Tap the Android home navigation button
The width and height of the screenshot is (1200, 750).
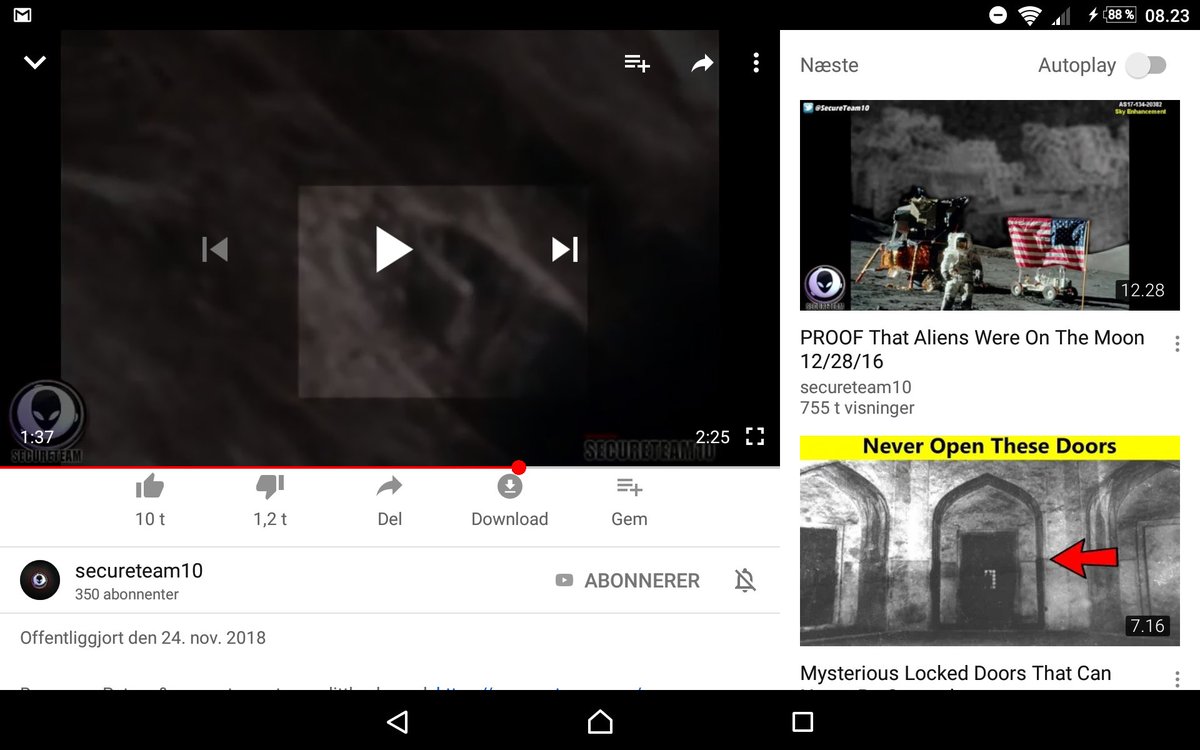click(600, 722)
